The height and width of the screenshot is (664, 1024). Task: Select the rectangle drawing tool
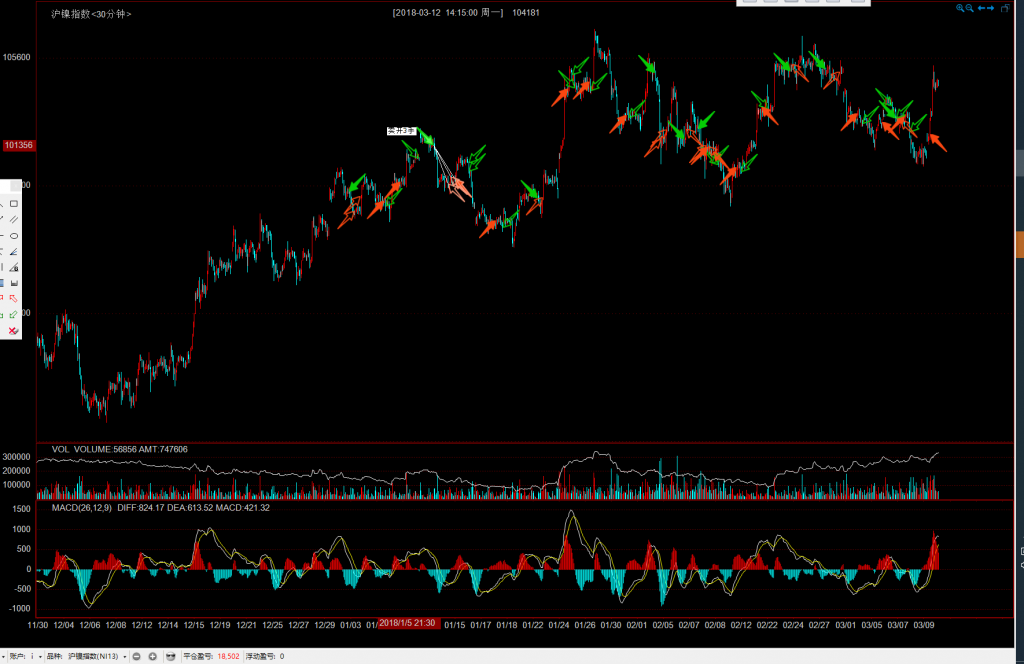14,204
